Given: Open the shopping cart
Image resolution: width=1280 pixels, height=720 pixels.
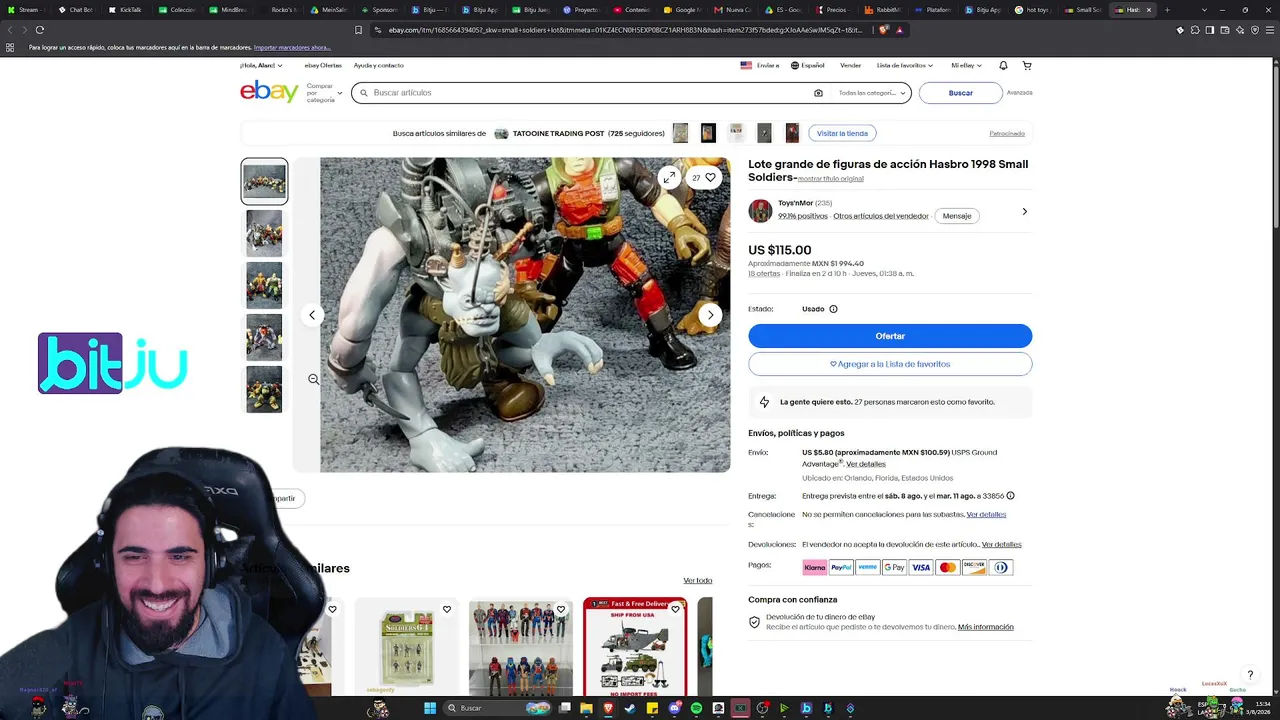Looking at the screenshot, I should tap(1027, 65).
